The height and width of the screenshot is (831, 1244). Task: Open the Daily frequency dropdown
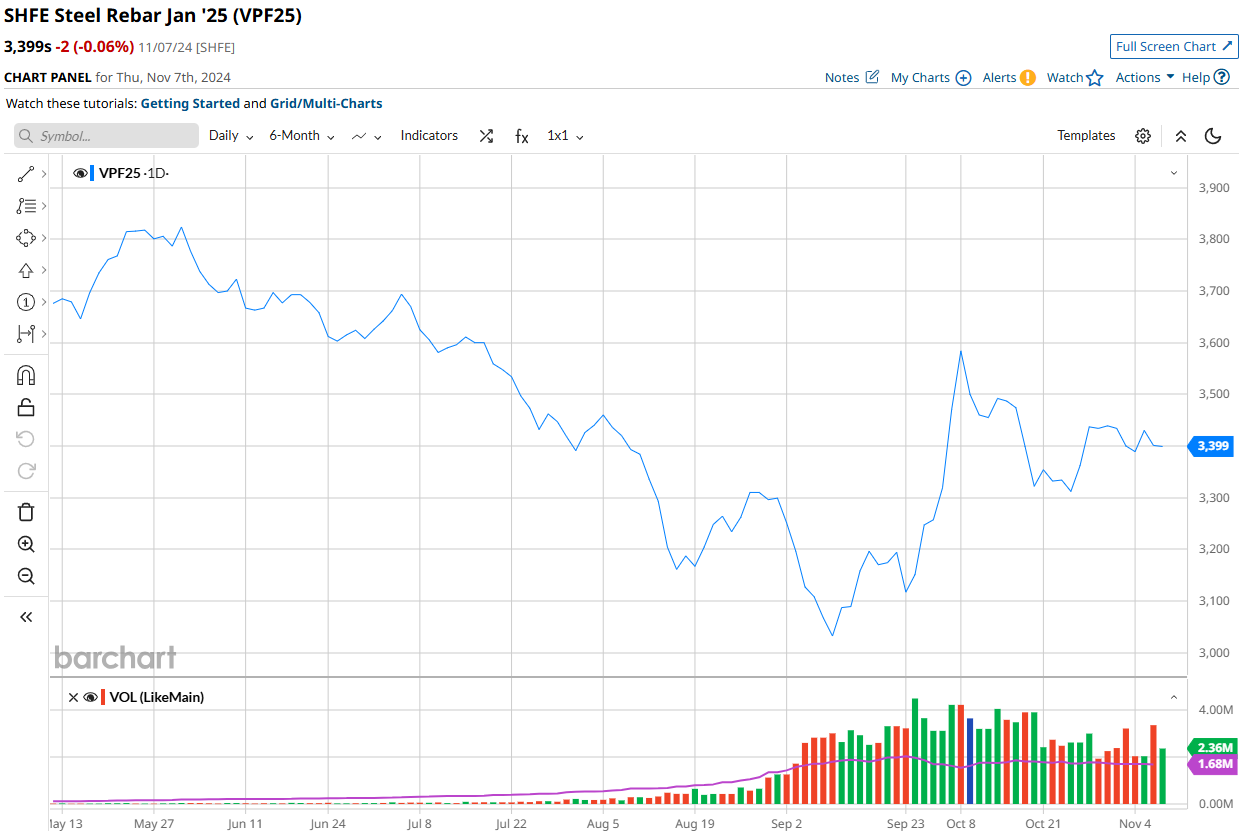(x=231, y=136)
